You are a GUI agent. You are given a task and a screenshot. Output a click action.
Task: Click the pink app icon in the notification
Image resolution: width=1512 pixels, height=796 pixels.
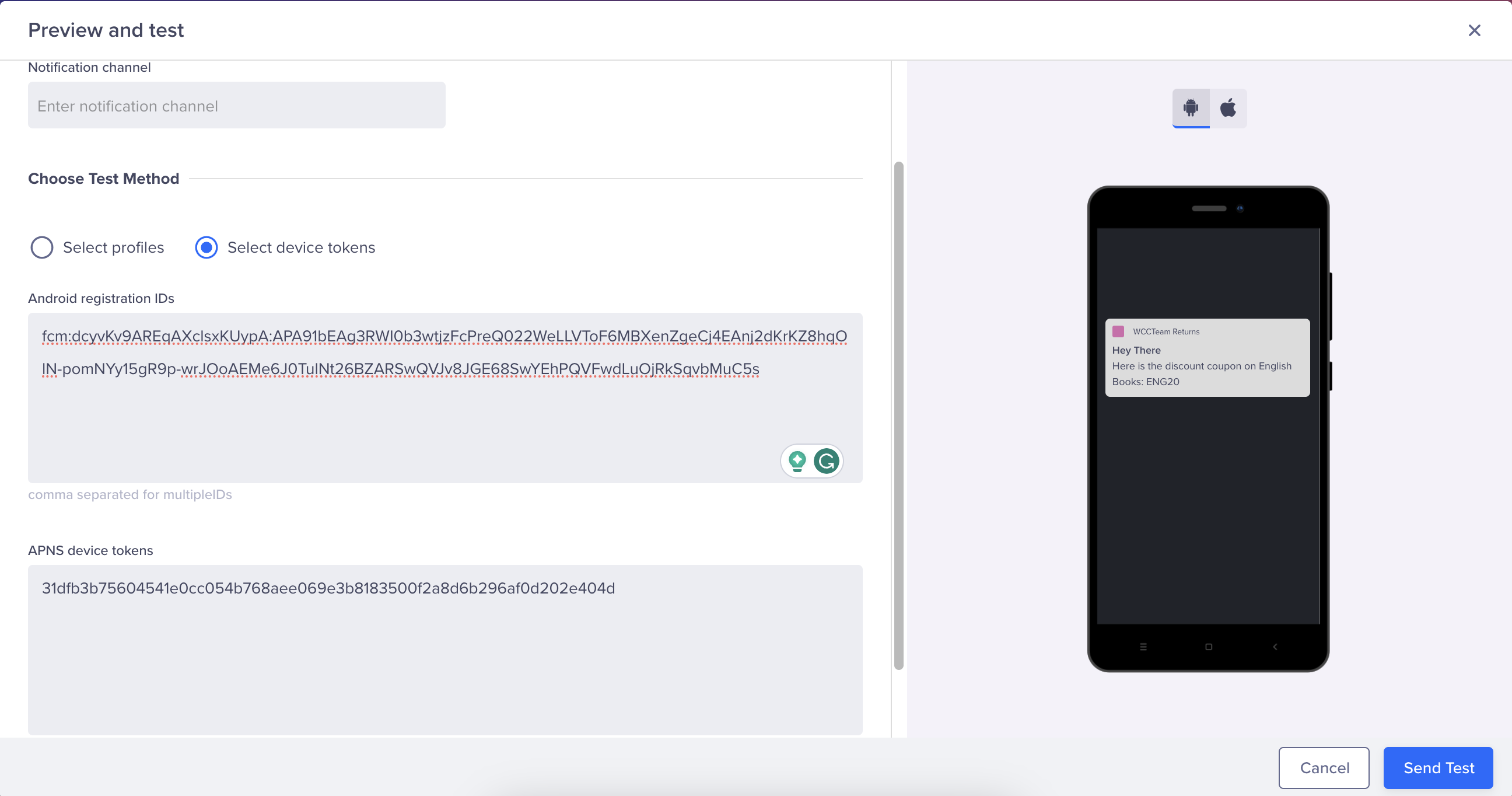click(1118, 331)
